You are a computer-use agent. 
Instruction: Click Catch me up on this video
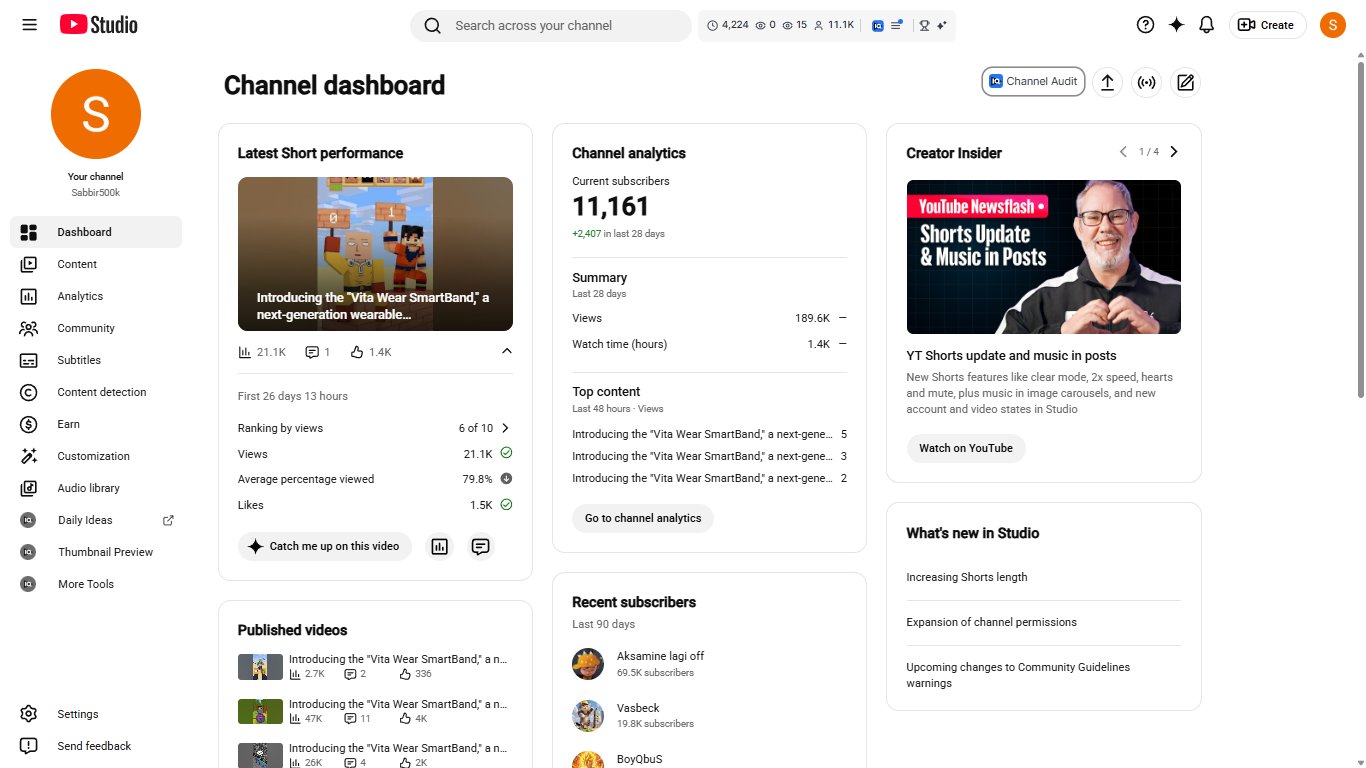325,547
